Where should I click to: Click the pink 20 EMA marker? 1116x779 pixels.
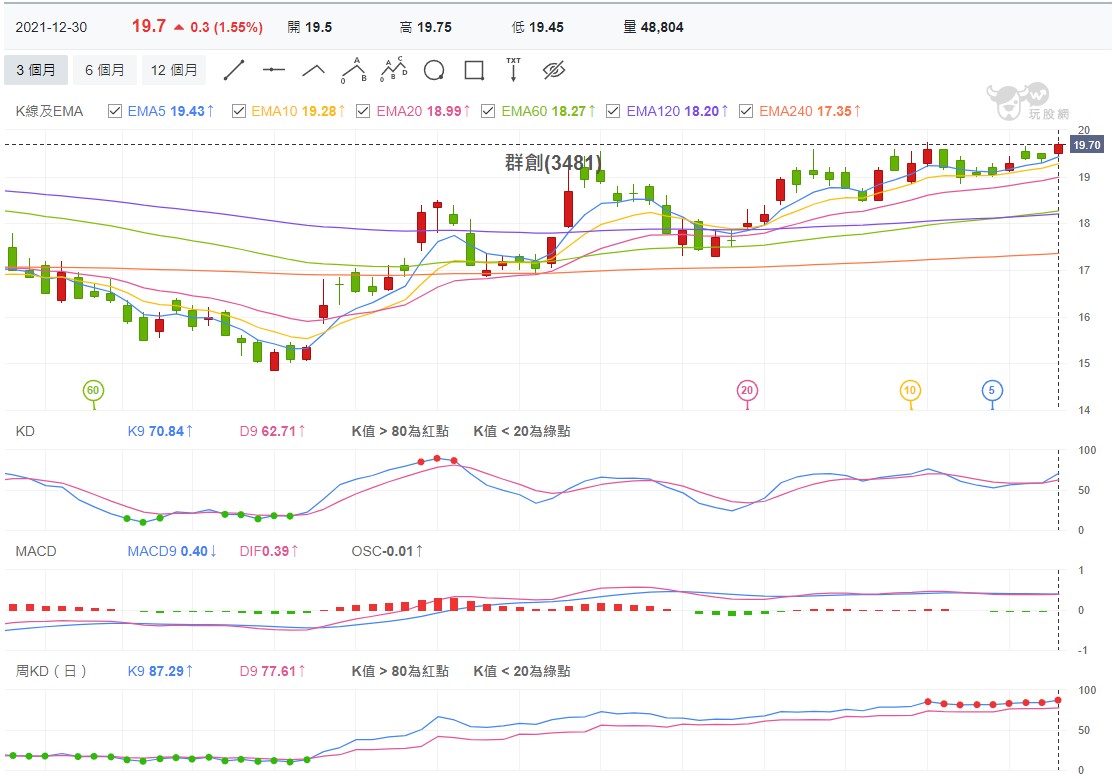747,390
